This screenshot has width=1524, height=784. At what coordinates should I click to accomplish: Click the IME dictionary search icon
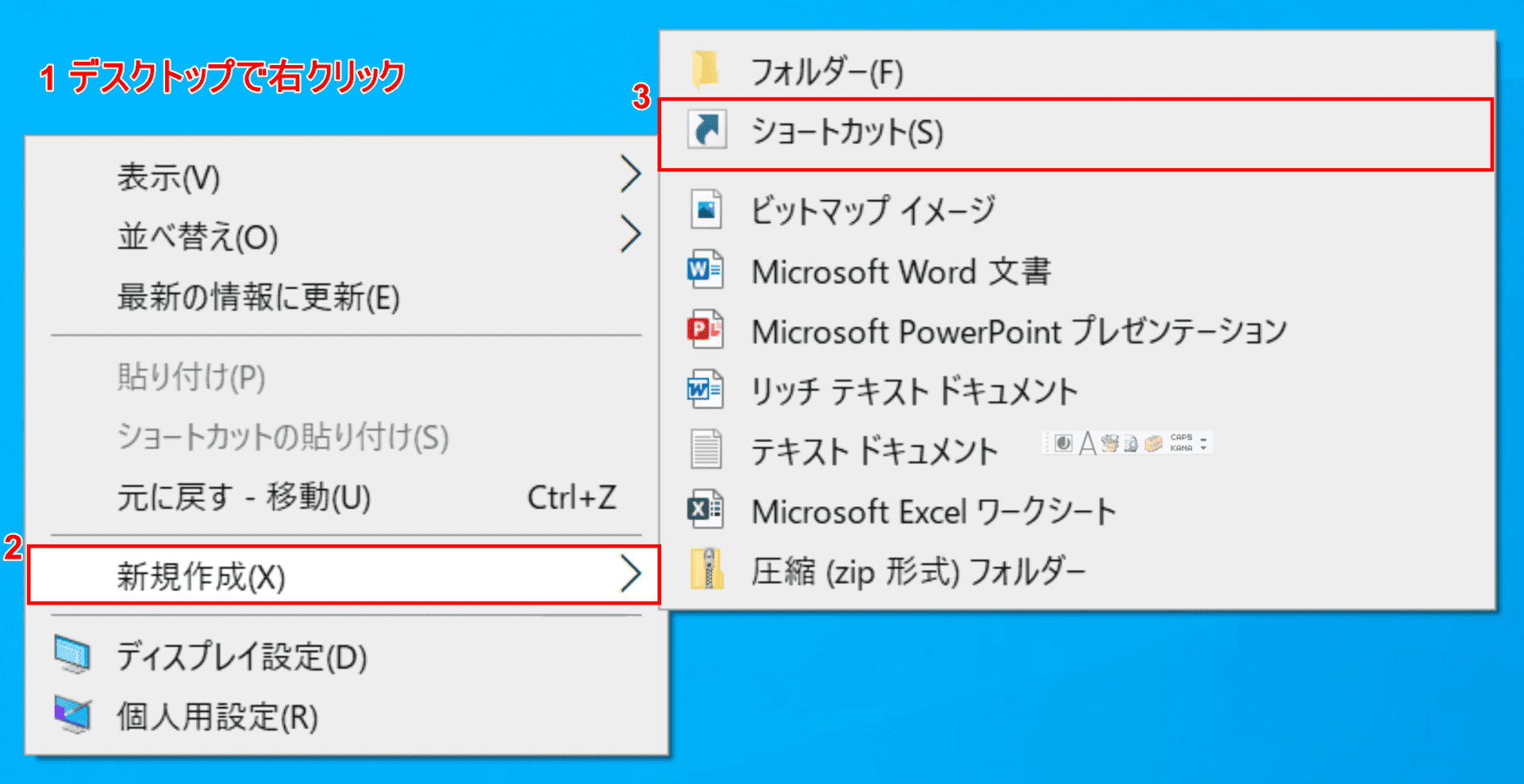pos(1131,443)
